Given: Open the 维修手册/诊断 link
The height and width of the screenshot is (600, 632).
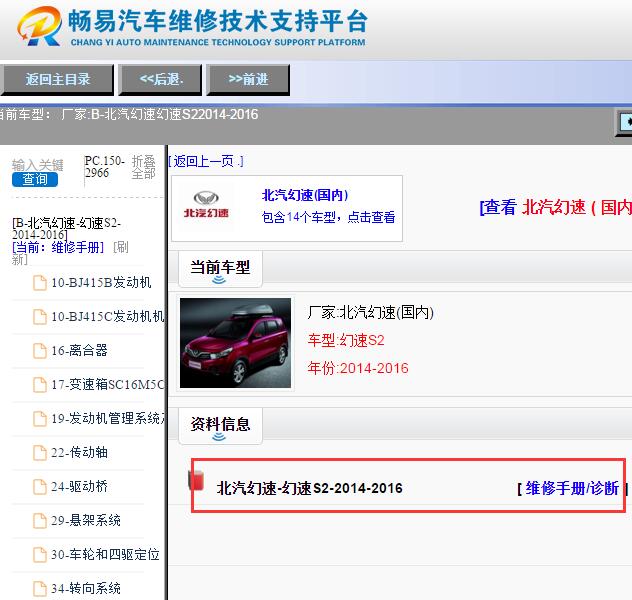Looking at the screenshot, I should [x=572, y=488].
